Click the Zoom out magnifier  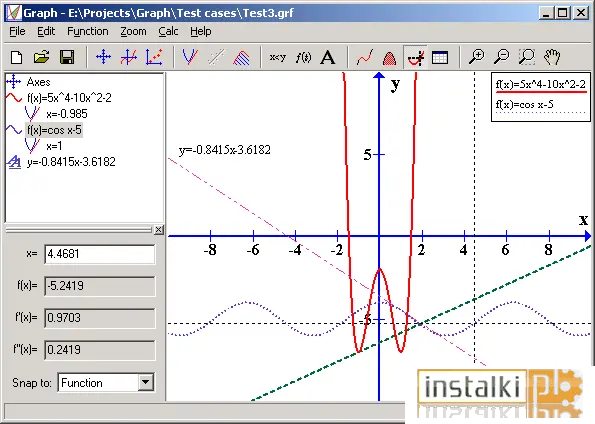click(x=502, y=58)
